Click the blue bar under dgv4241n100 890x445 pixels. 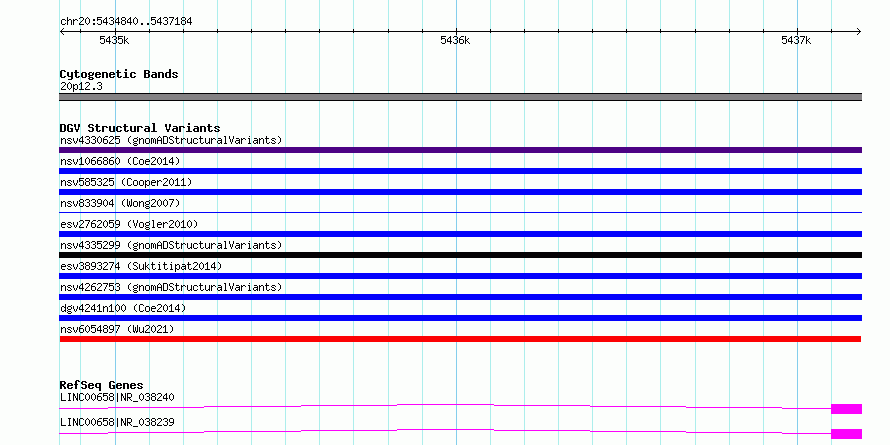460,318
